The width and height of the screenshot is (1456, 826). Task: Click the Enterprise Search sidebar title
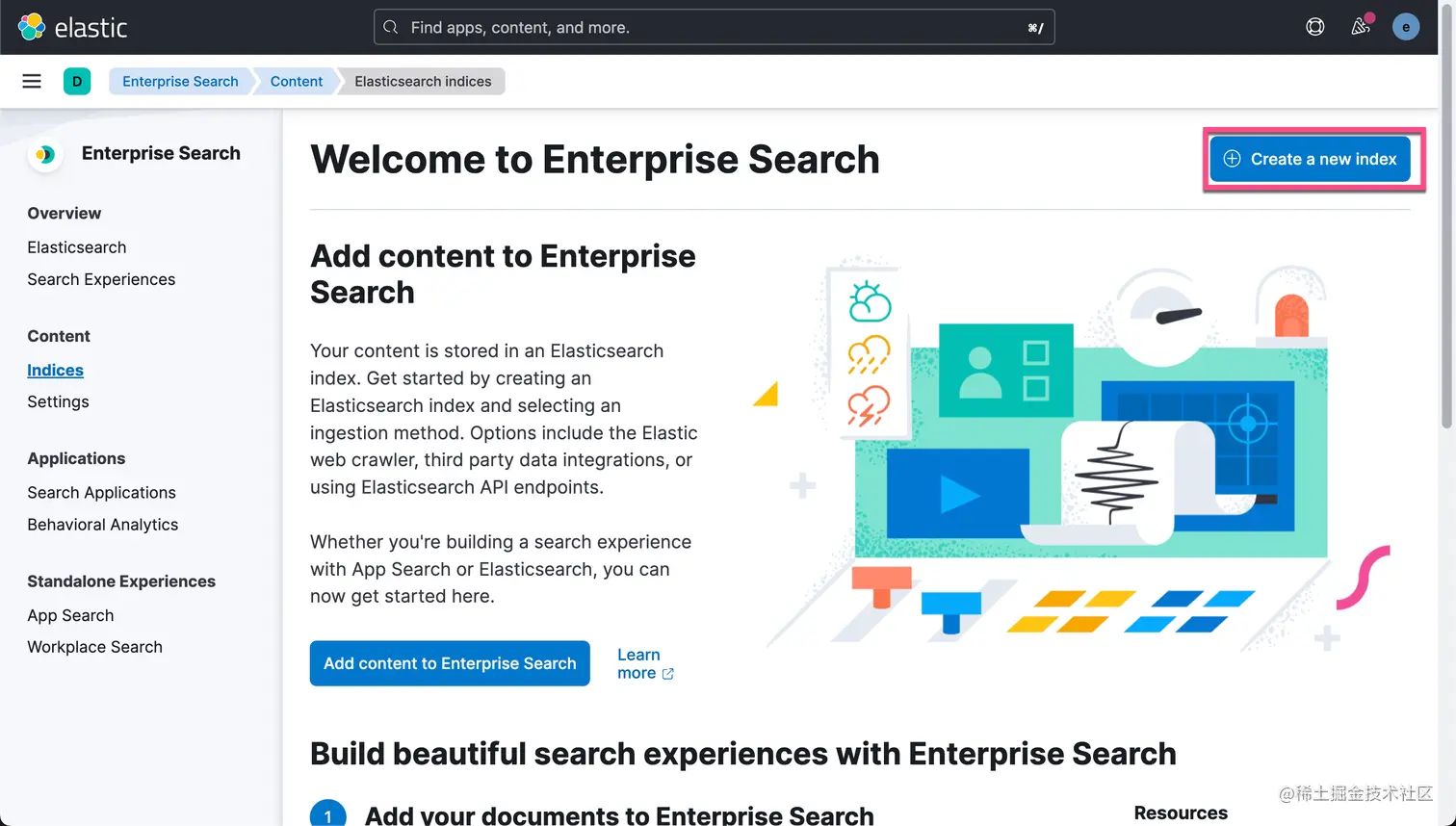point(161,153)
